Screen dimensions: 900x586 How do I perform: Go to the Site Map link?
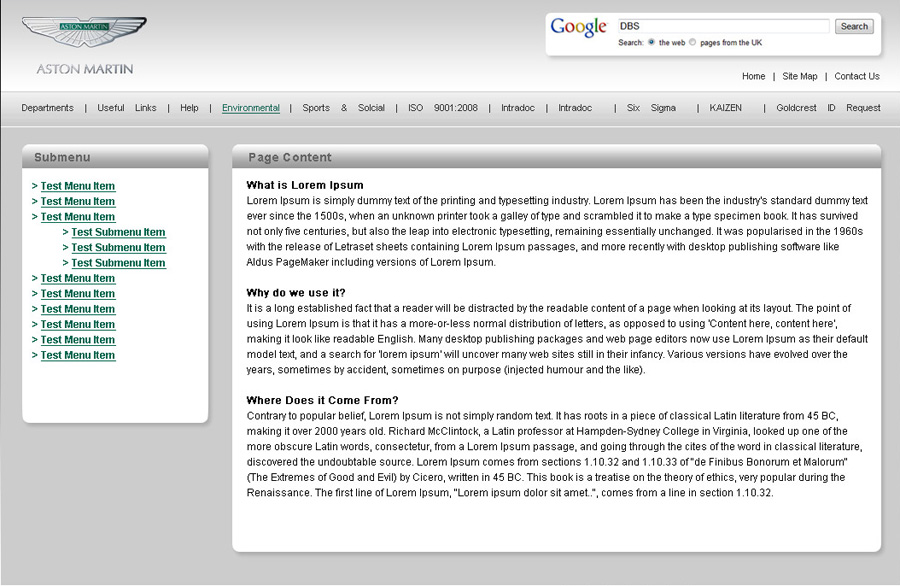tap(799, 76)
